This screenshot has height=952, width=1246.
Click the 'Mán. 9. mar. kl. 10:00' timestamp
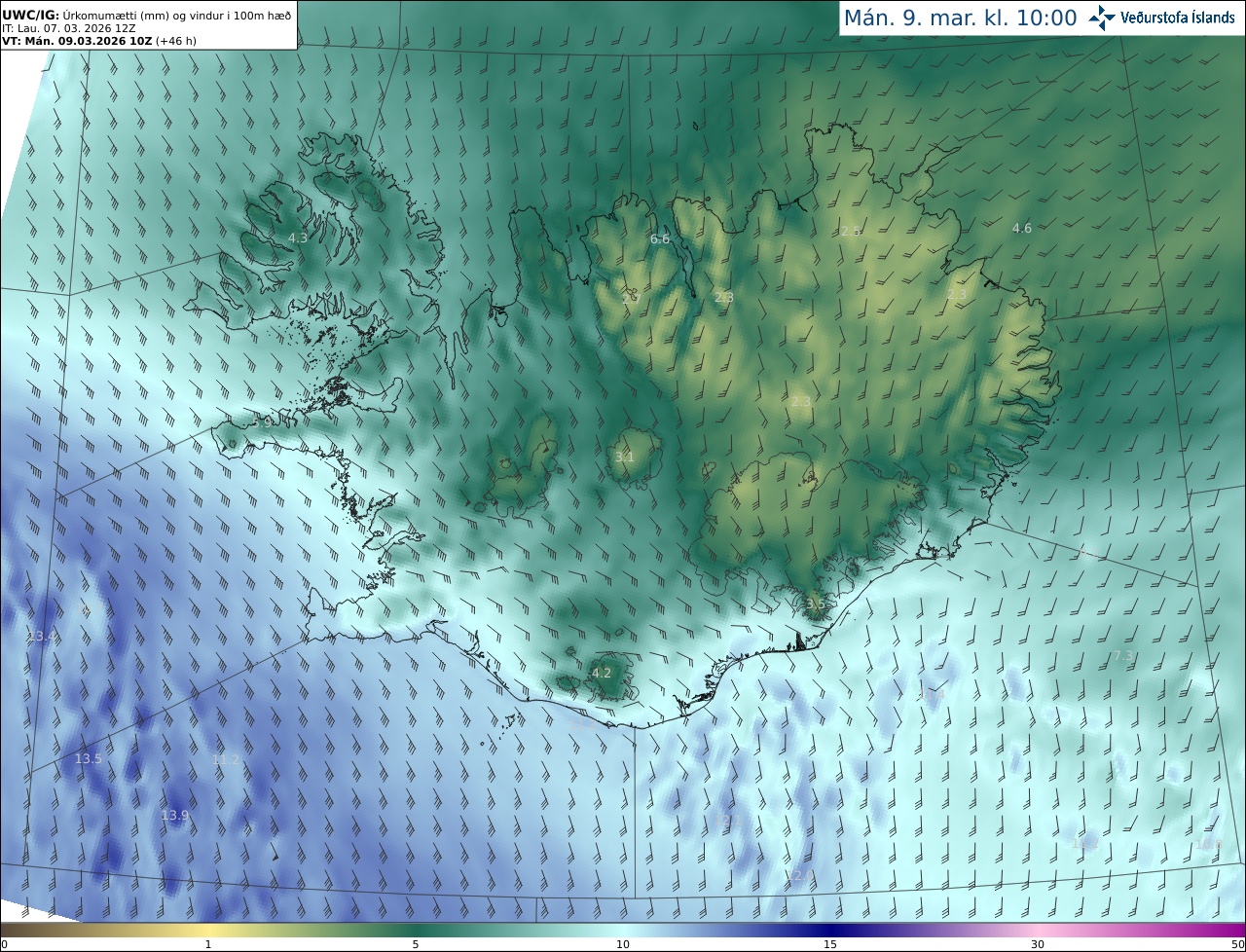pyautogui.click(x=960, y=18)
